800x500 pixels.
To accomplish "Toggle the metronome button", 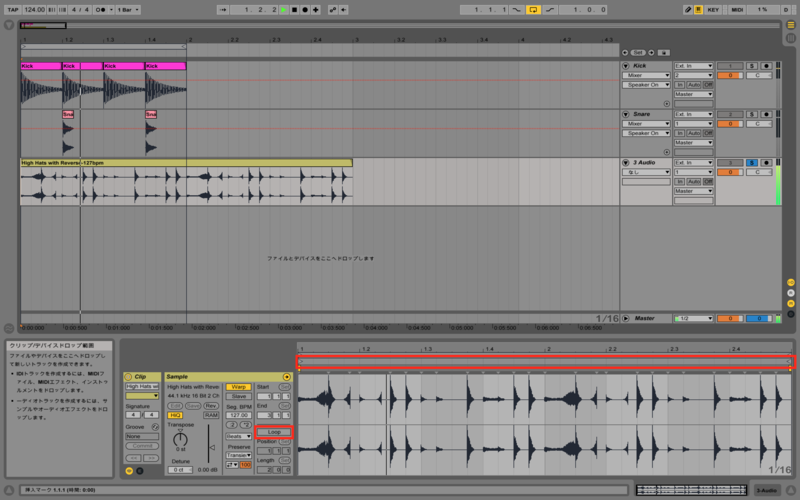I will (x=100, y=10).
